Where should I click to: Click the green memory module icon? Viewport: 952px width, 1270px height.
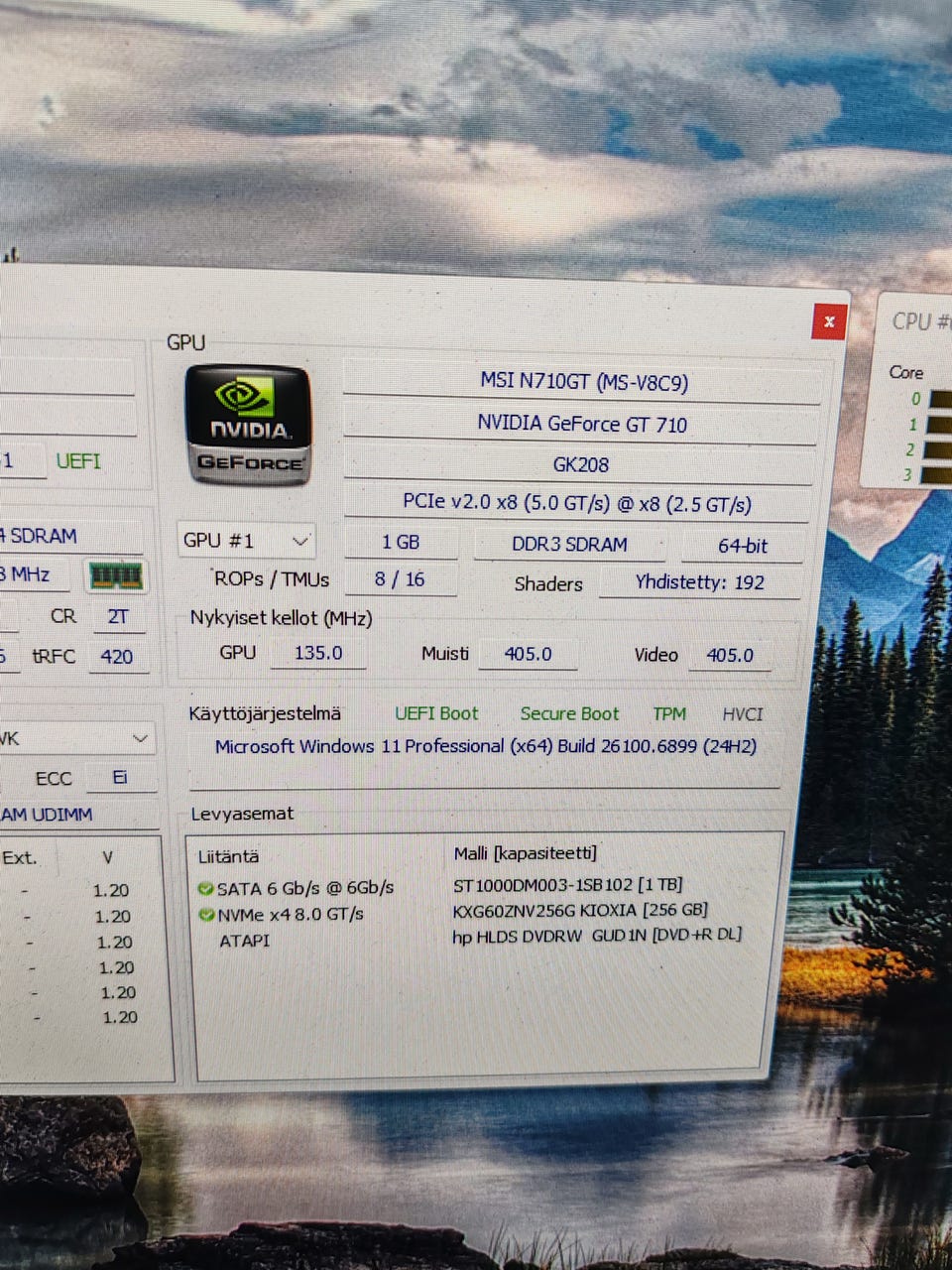coord(116,575)
